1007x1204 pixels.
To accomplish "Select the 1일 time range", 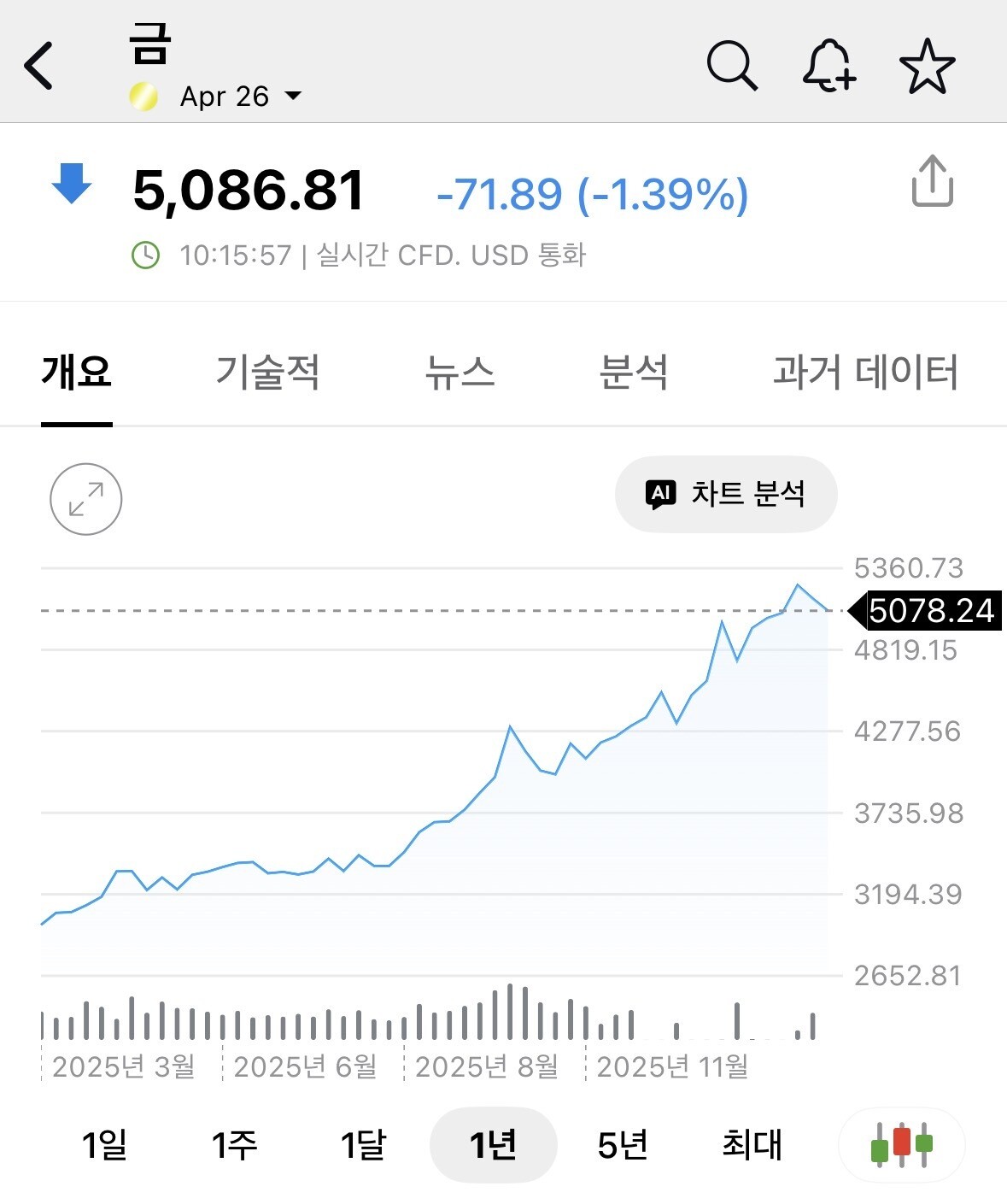I will (105, 1144).
